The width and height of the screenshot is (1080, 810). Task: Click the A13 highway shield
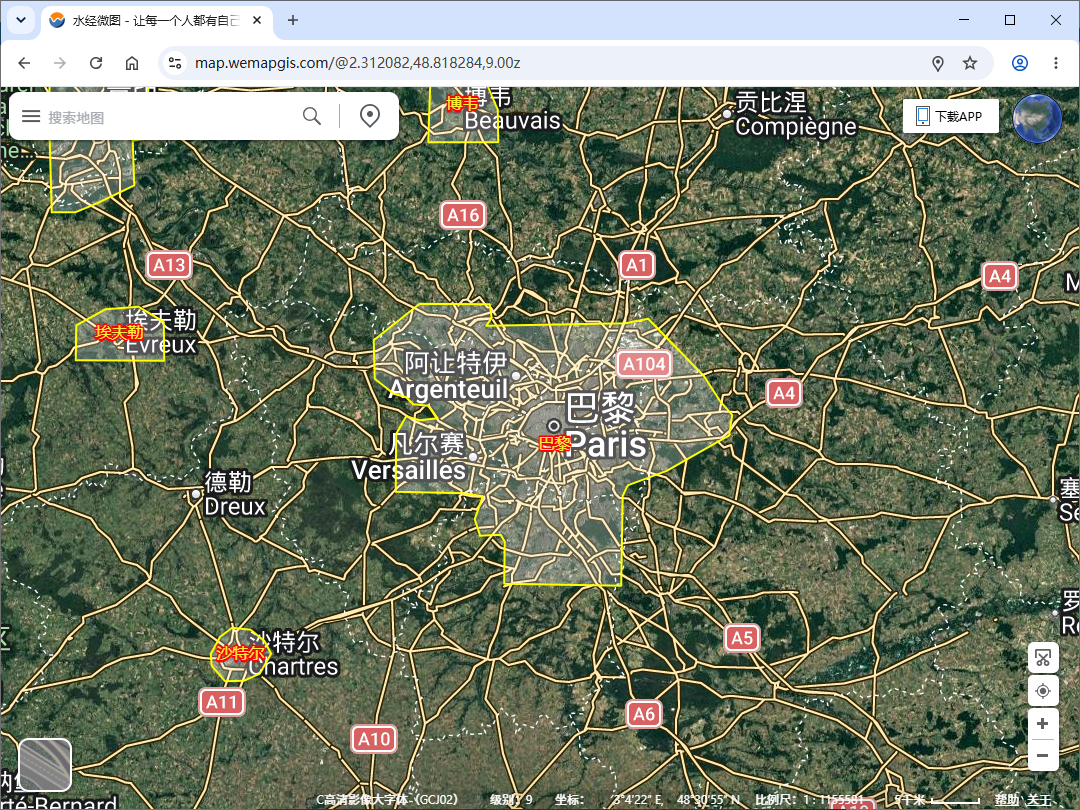pos(169,265)
